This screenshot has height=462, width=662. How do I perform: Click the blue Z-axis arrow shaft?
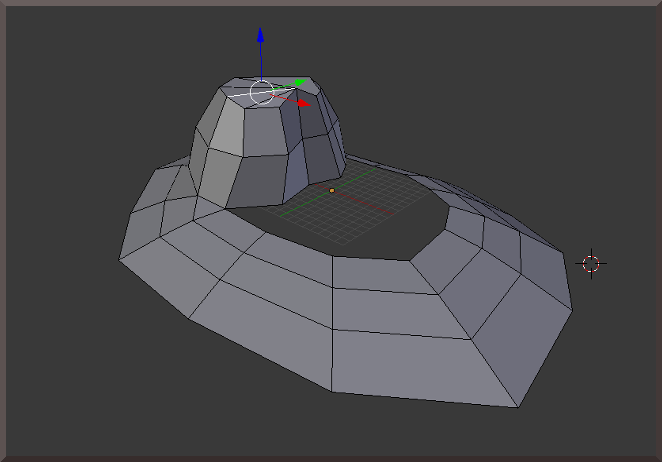(260, 60)
